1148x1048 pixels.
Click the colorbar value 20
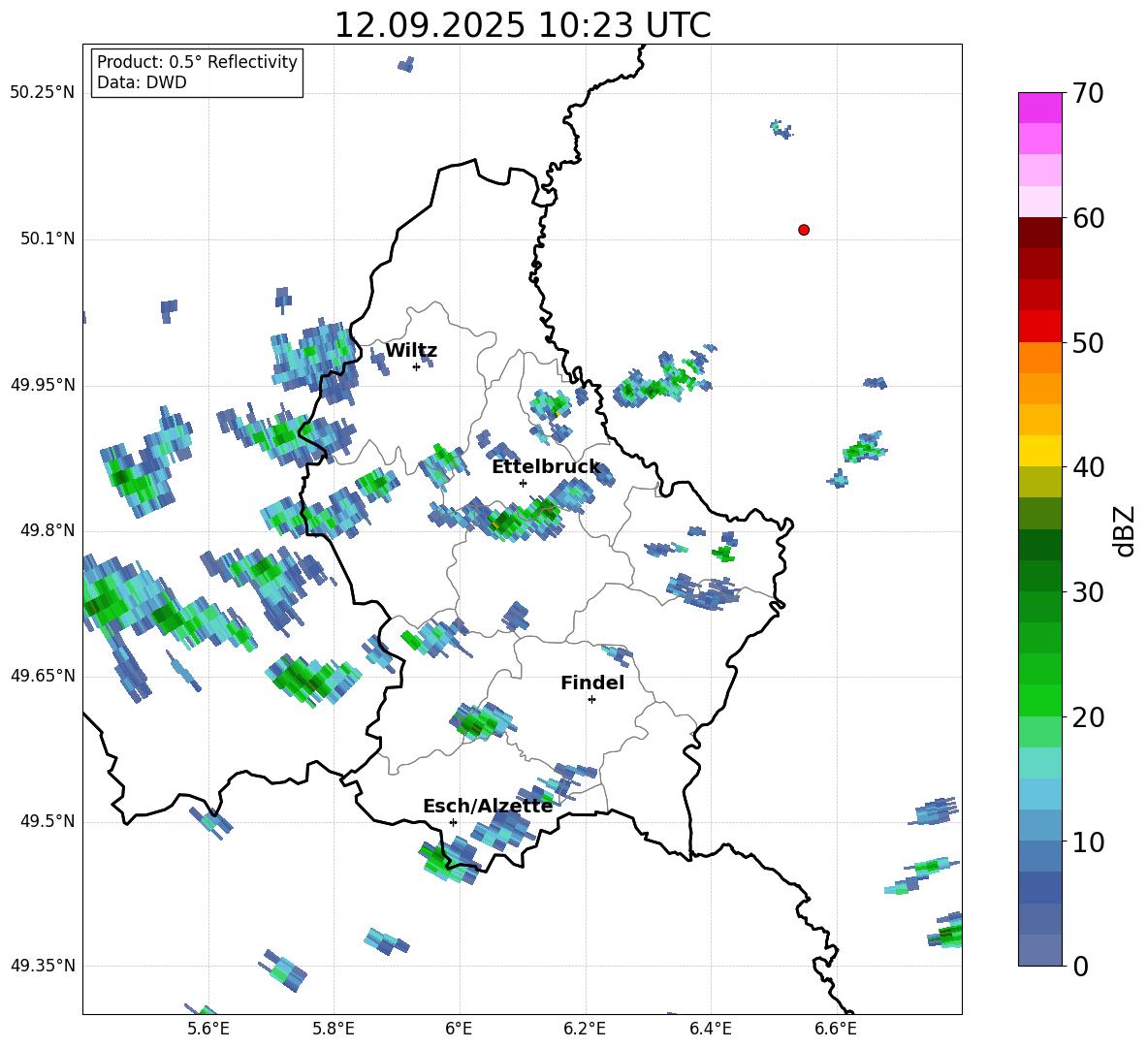1088,717
